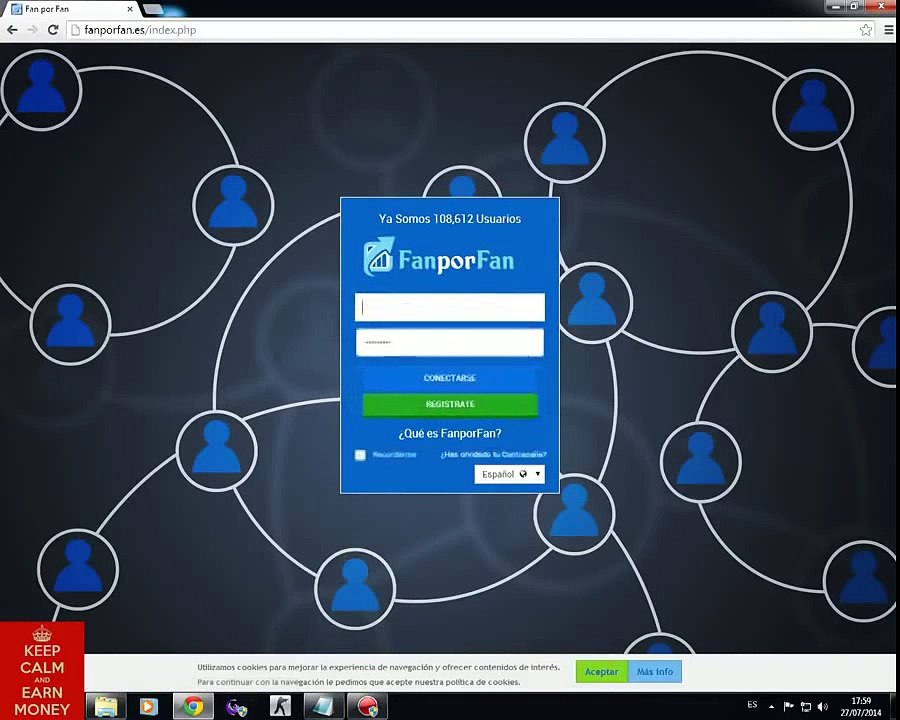This screenshot has width=900, height=720.
Task: Click the red record taskbar icon
Action: click(x=367, y=706)
